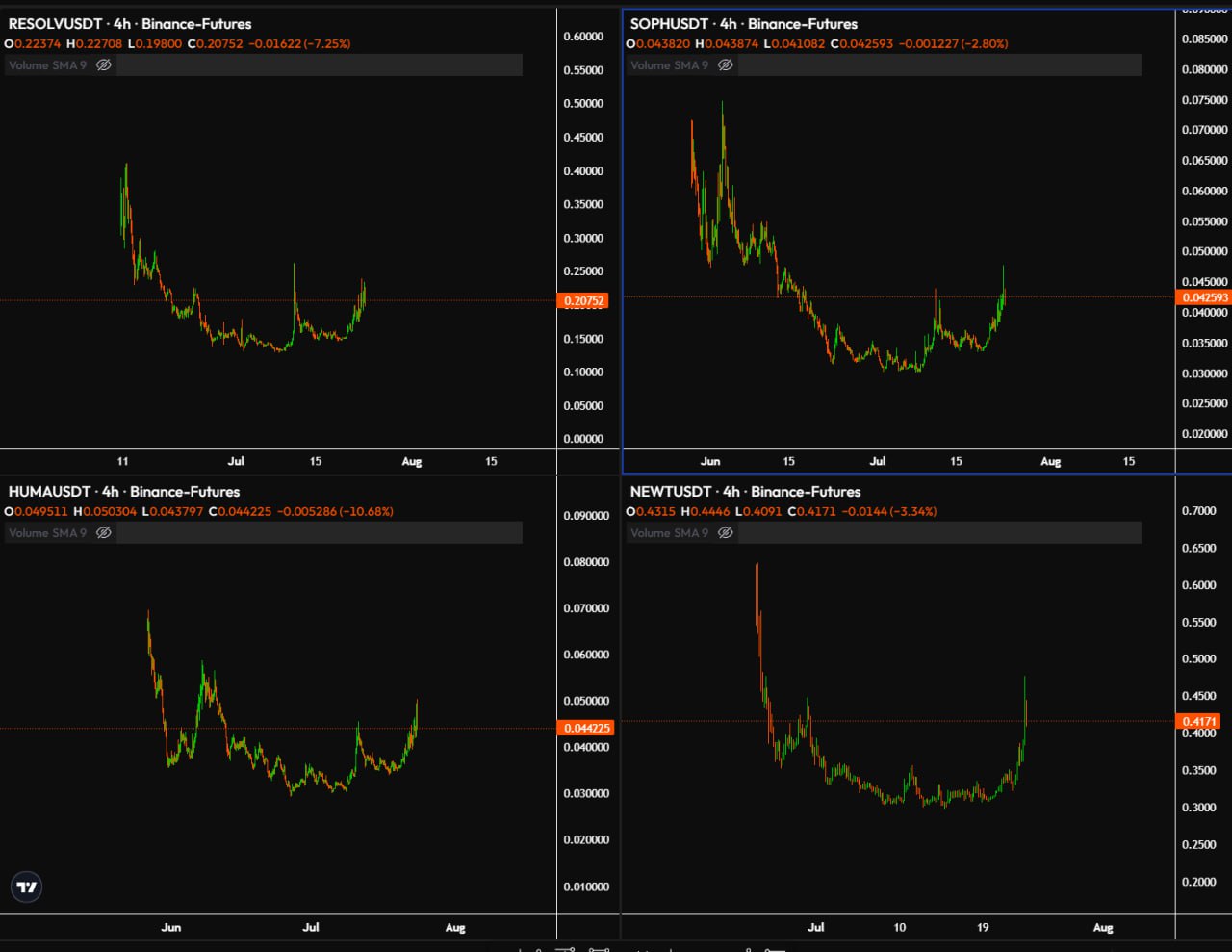Image resolution: width=1232 pixels, height=952 pixels.
Task: Click 0.50000 on the RESOLVUSDT price scale
Action: pyautogui.click(x=583, y=104)
